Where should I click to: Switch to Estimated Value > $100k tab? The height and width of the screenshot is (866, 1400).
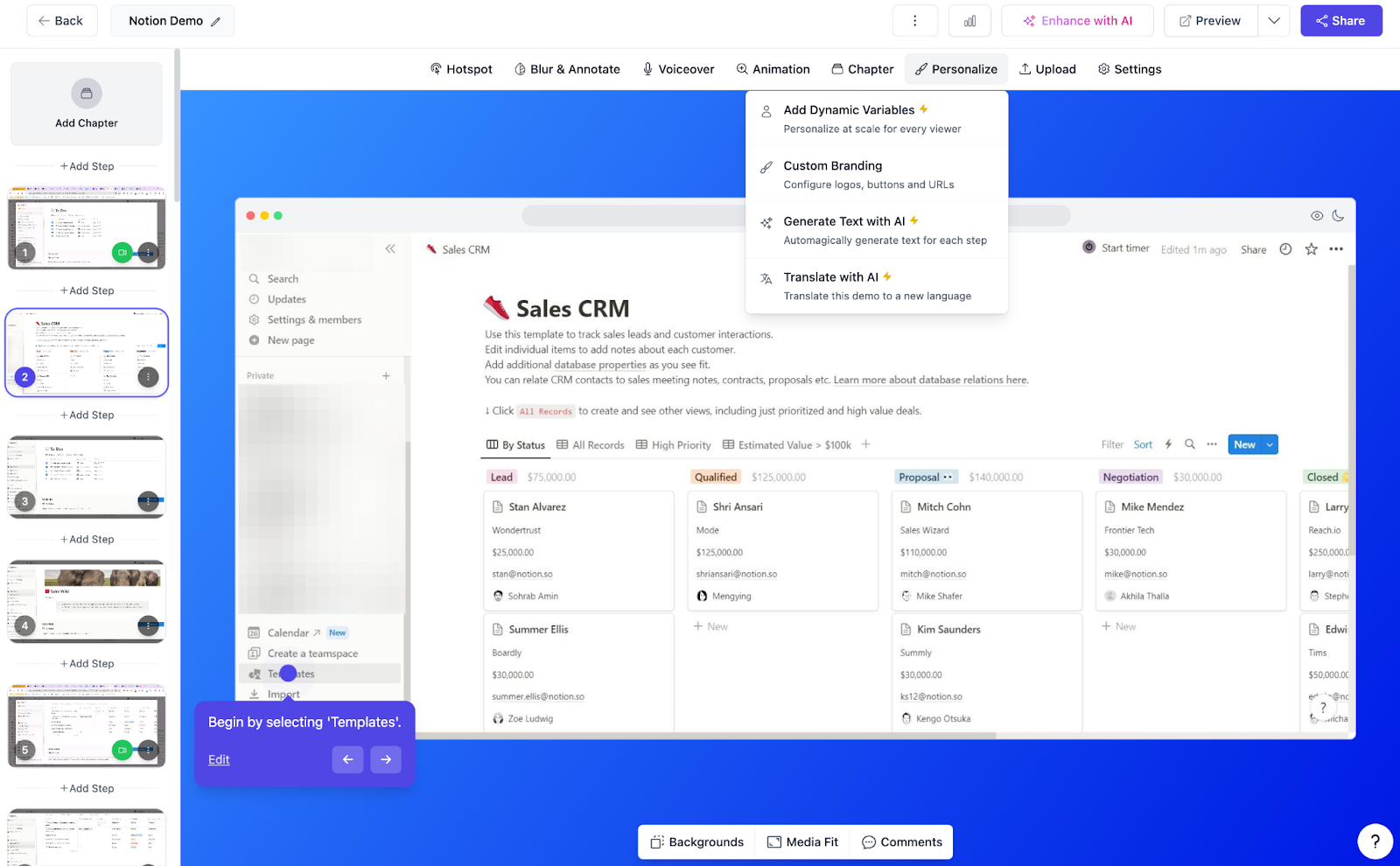[x=787, y=445]
